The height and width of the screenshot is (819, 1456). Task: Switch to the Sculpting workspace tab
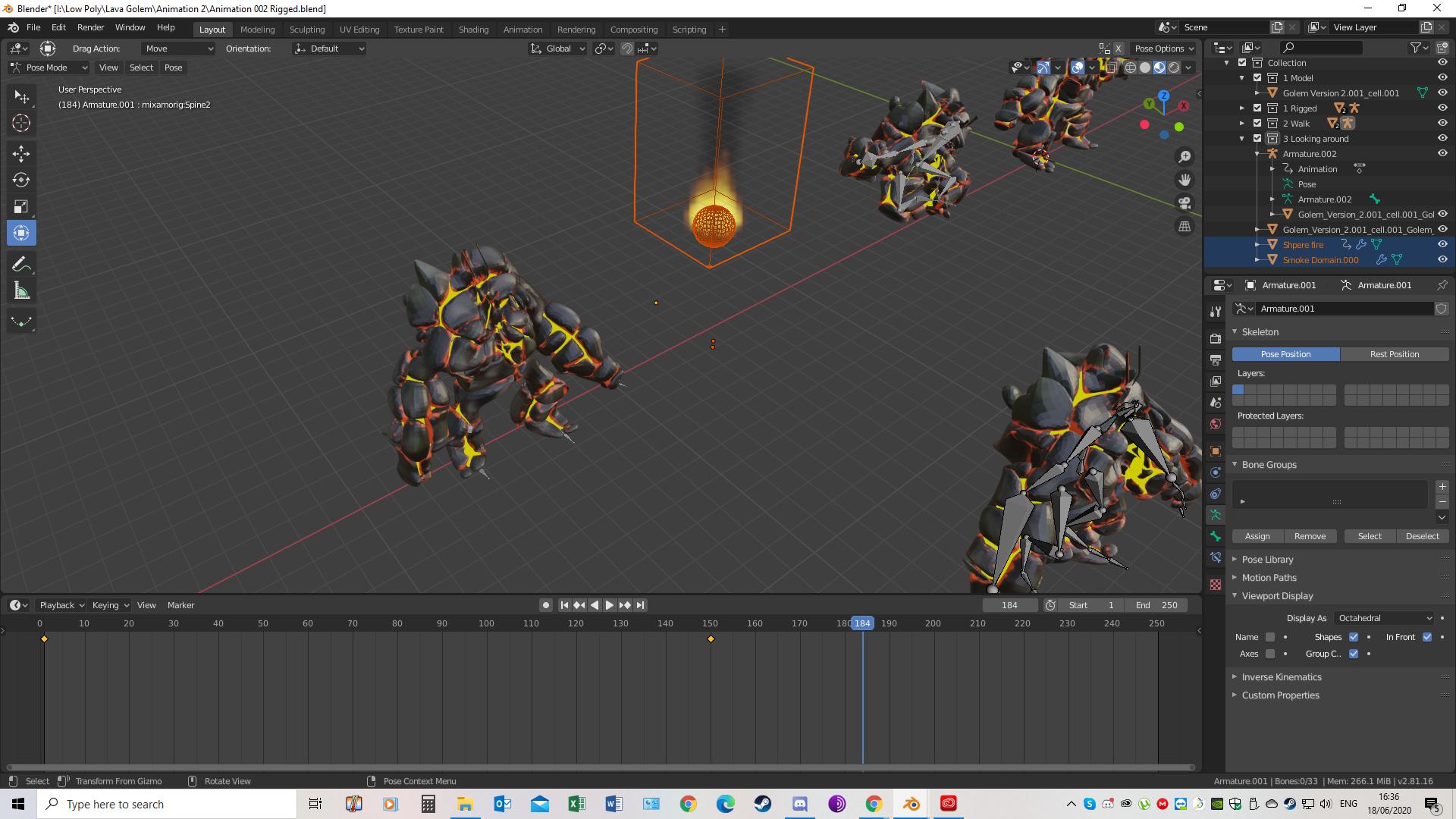click(x=307, y=30)
